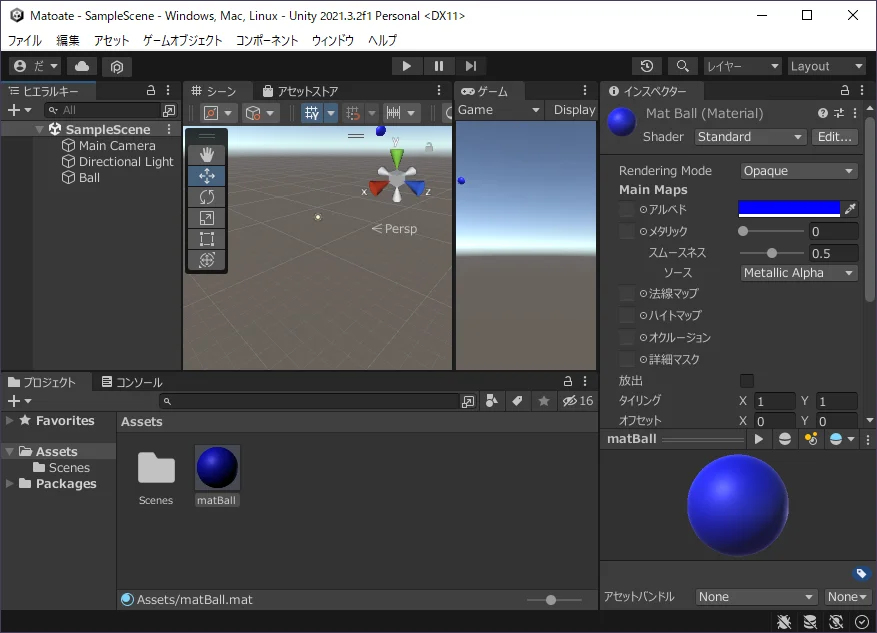Toggle hidden packages count 16
Image resolution: width=877 pixels, height=633 pixels.
coord(578,401)
